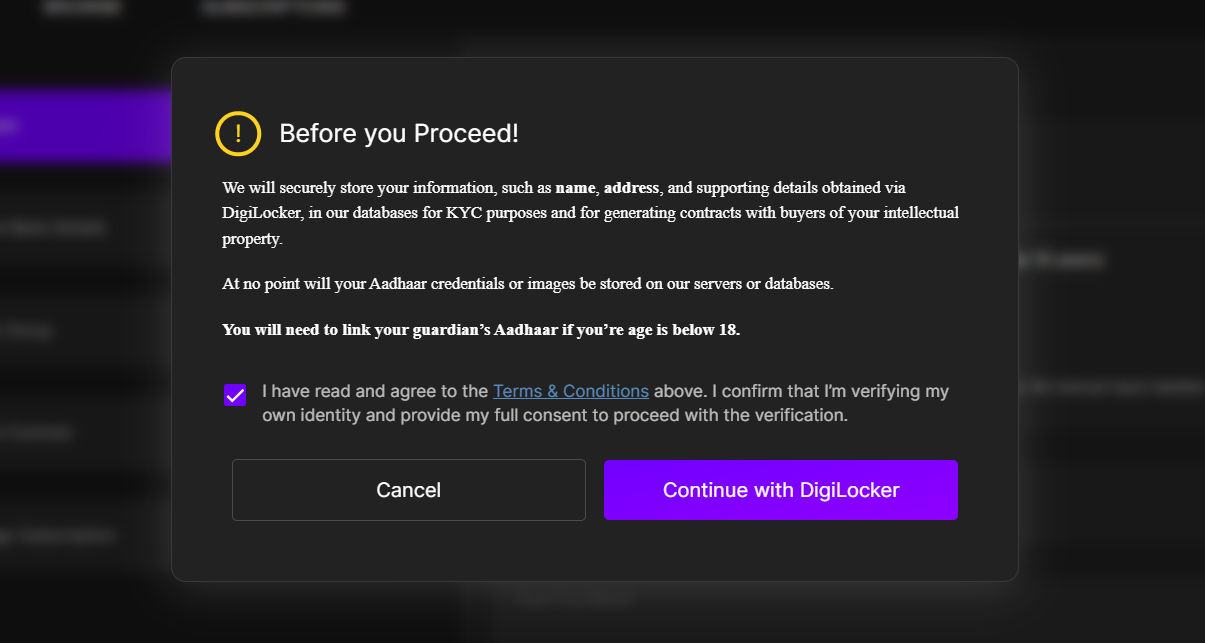Click the yellow exclamation warning icon
1205x643 pixels.
[238, 134]
